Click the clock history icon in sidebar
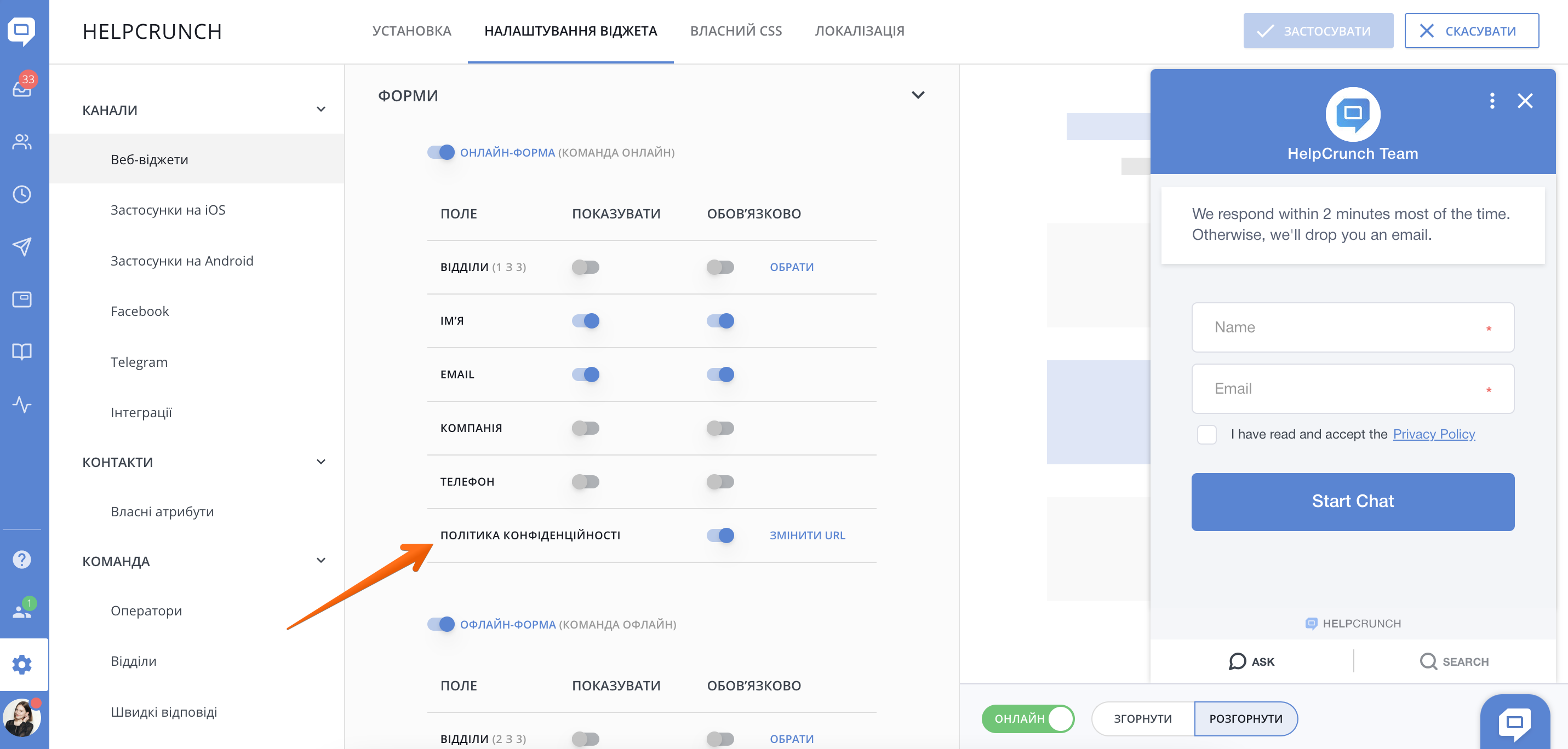Viewport: 1568px width, 749px height. (x=22, y=194)
